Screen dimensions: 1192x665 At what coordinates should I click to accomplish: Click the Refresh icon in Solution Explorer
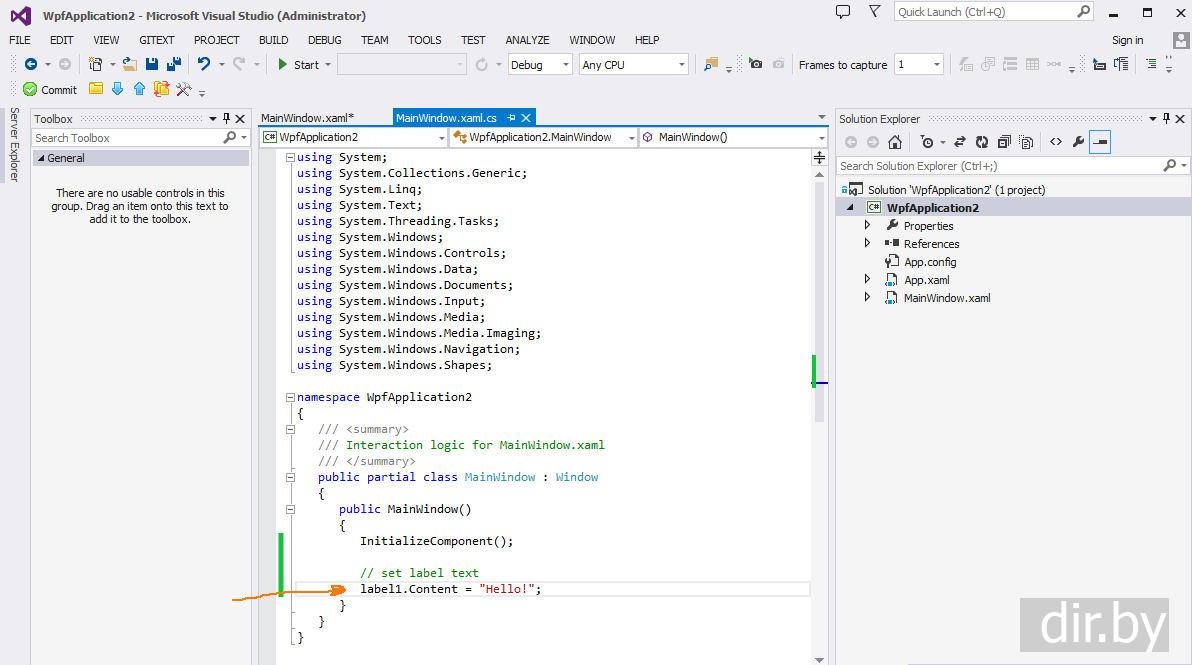[x=982, y=142]
